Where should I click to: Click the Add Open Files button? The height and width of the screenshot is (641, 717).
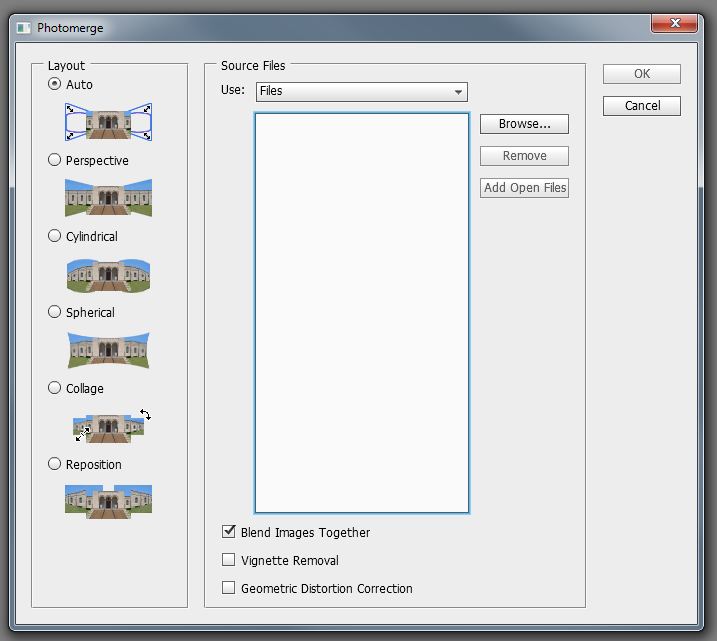524,188
